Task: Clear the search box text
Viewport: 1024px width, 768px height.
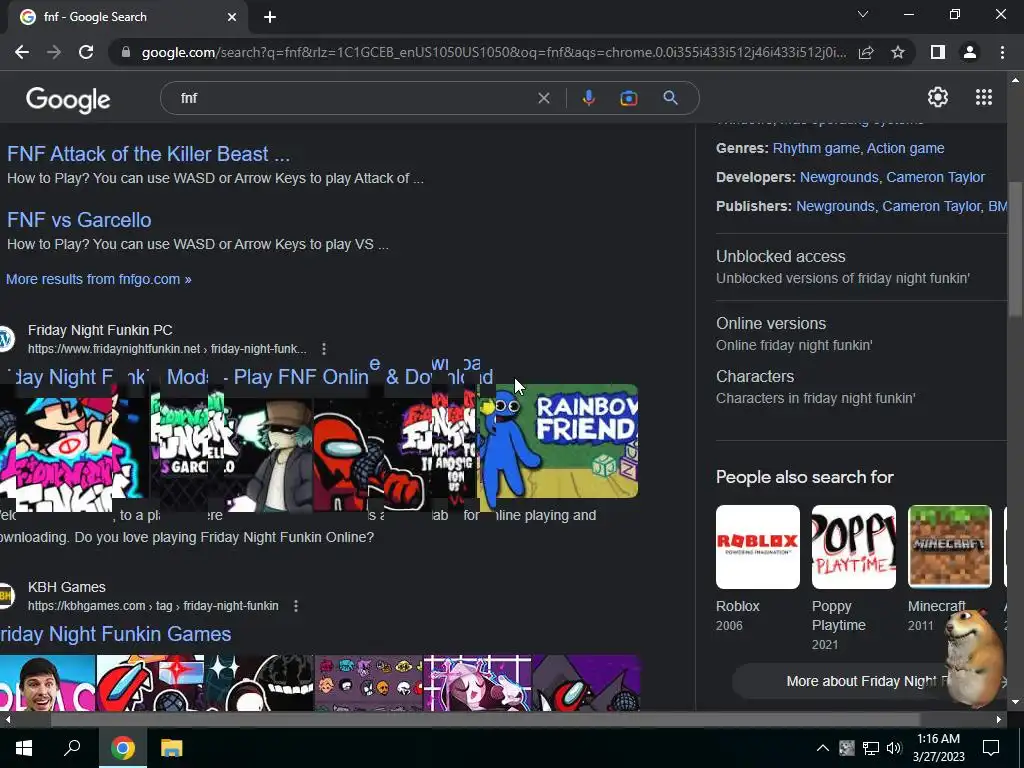Action: pos(543,98)
